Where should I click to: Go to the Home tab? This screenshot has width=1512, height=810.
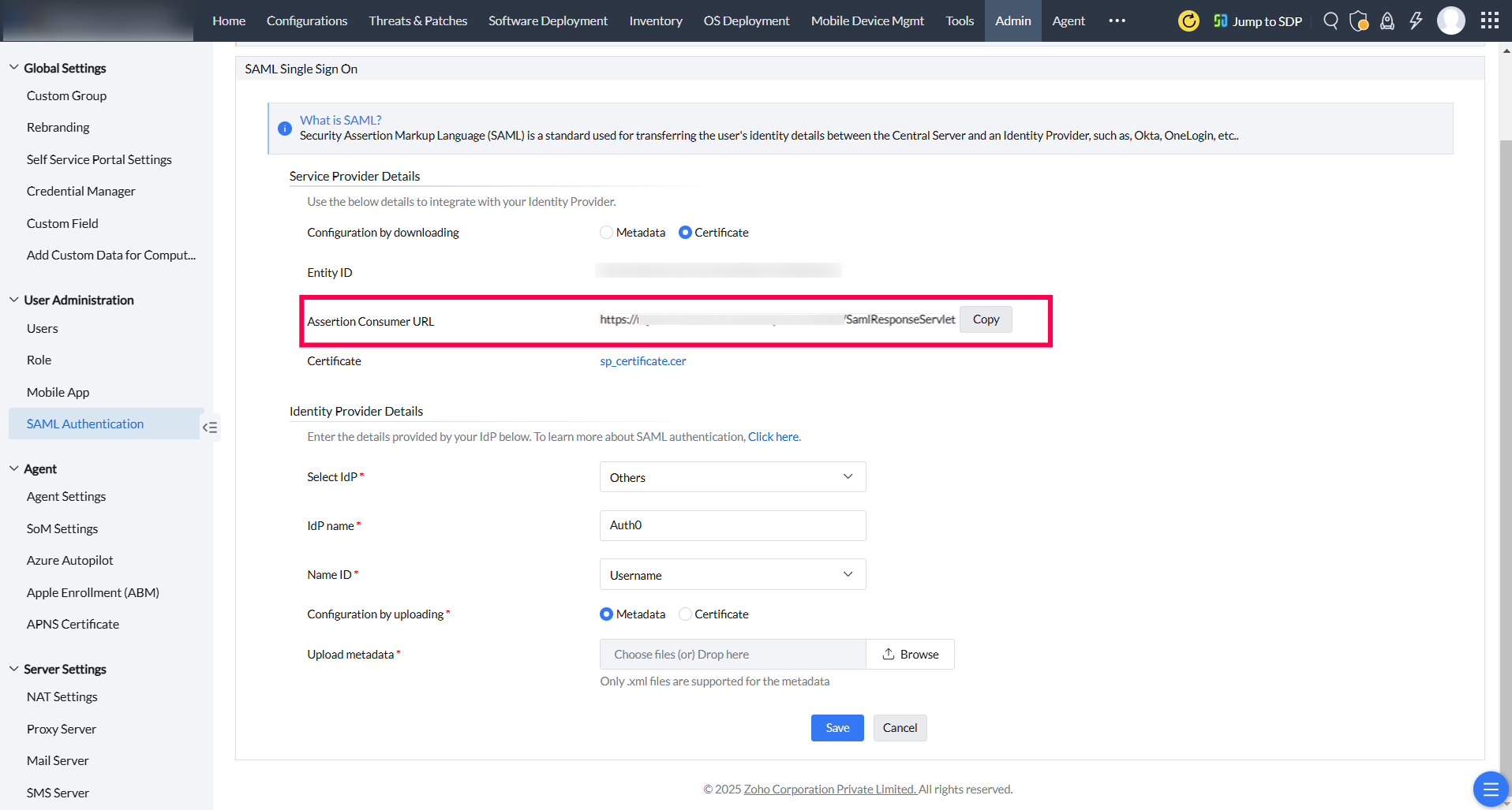tap(229, 21)
